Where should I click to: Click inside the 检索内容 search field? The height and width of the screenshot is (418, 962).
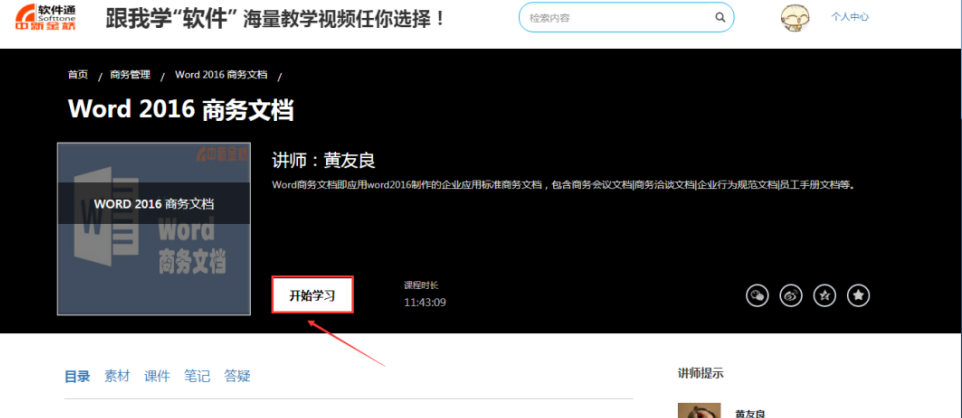(615, 18)
